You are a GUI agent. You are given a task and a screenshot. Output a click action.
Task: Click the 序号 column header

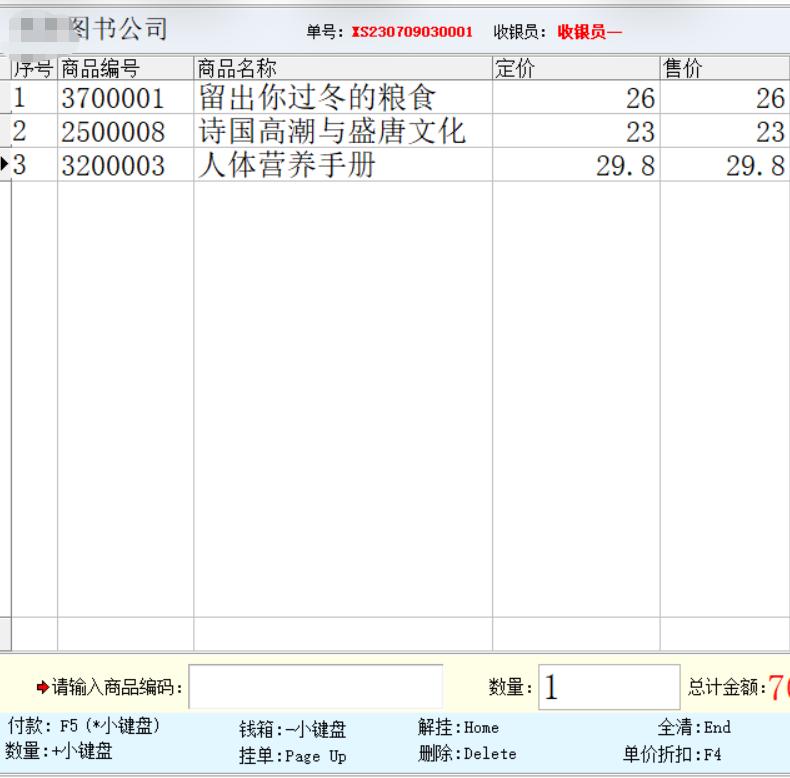tap(34, 68)
